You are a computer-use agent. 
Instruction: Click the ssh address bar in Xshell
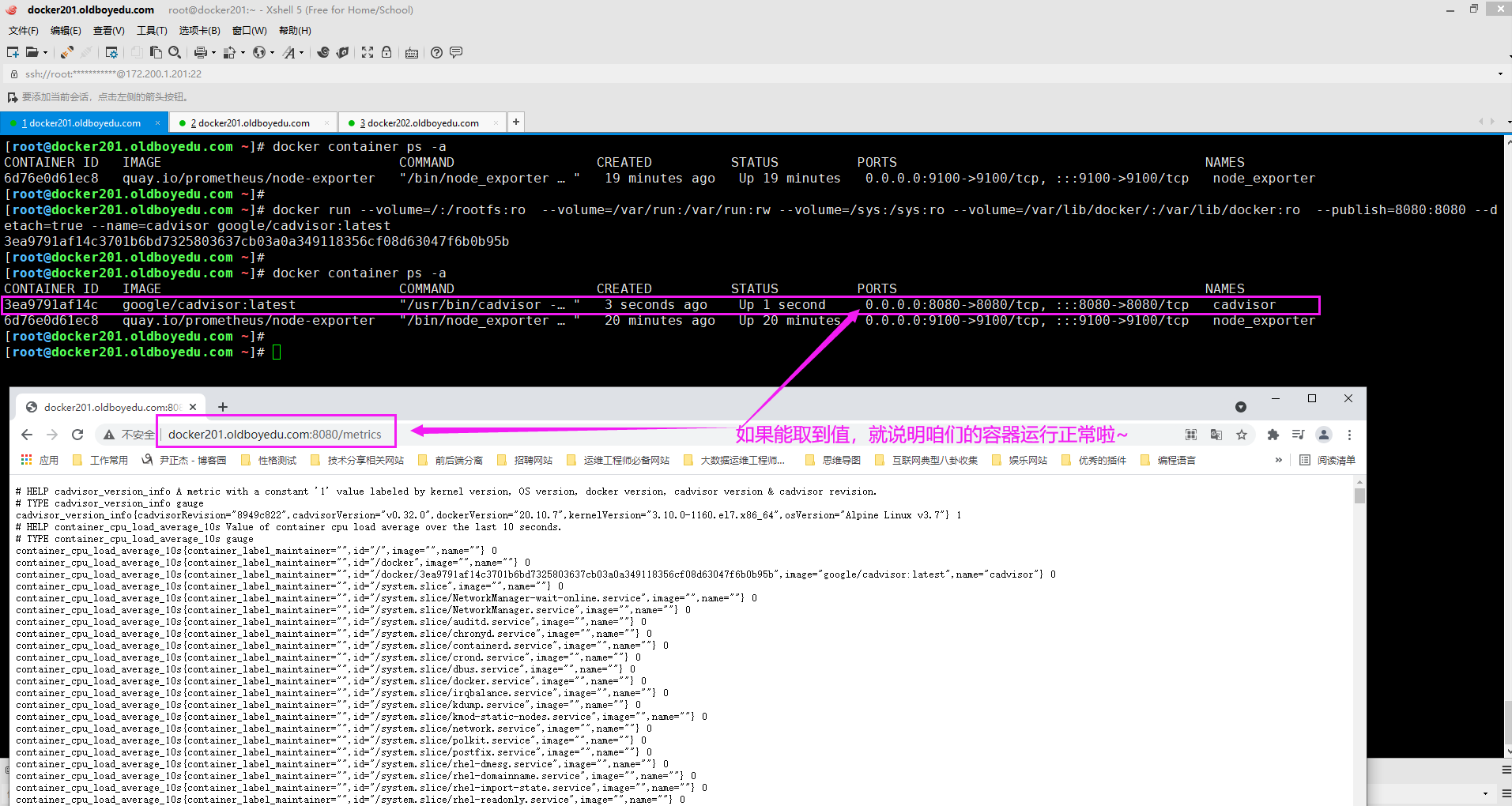pos(751,73)
